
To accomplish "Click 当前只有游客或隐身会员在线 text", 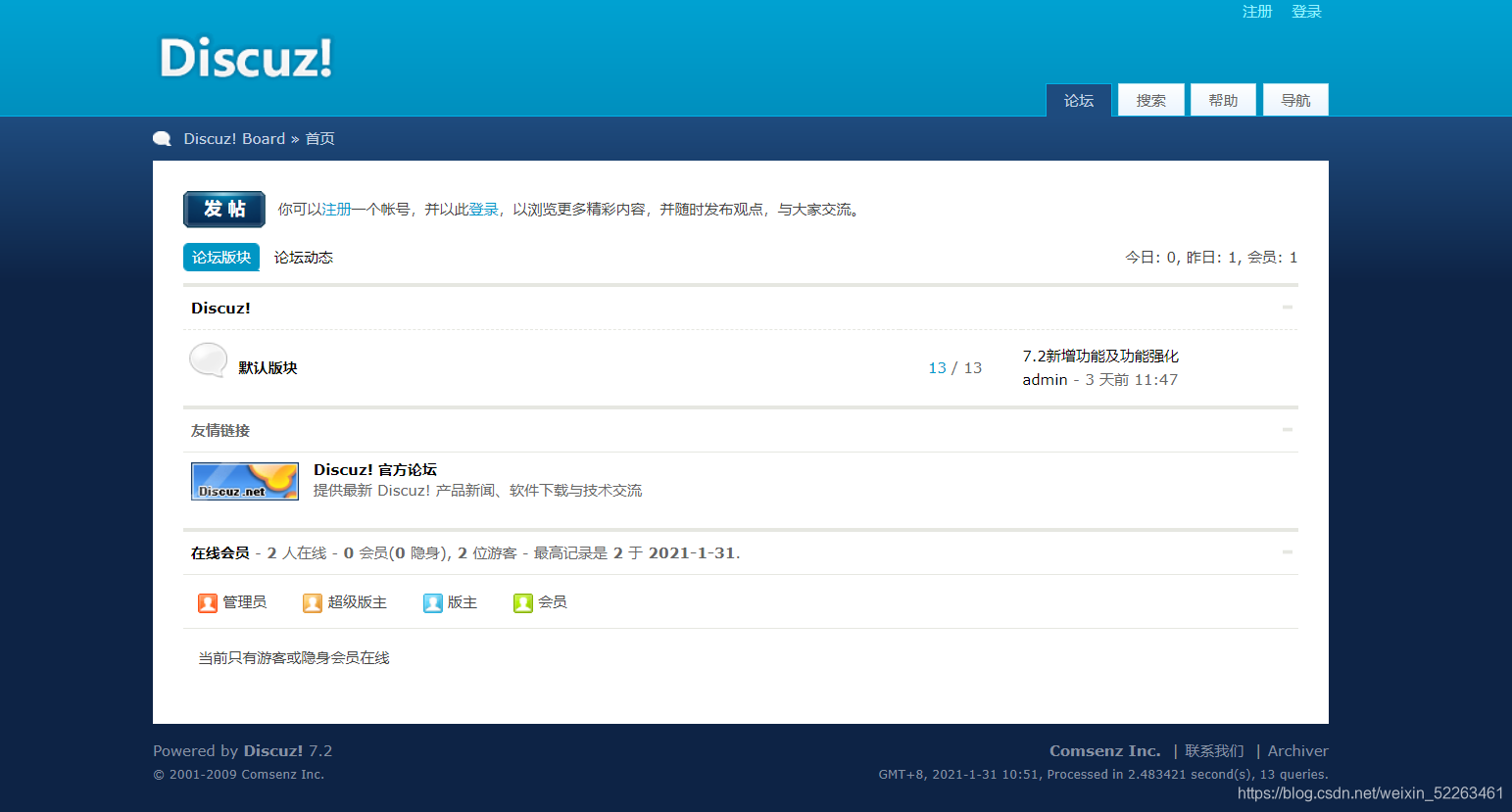I will [294, 658].
